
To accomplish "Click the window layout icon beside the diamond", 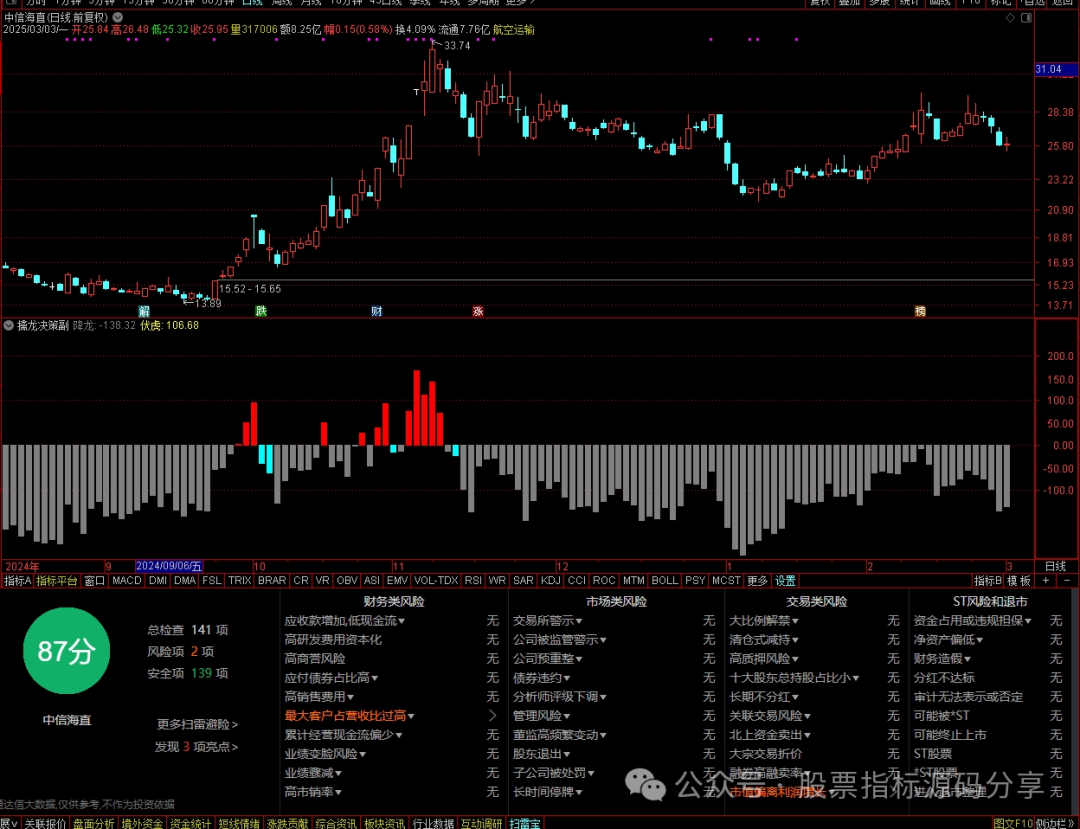I will (x=1026, y=18).
